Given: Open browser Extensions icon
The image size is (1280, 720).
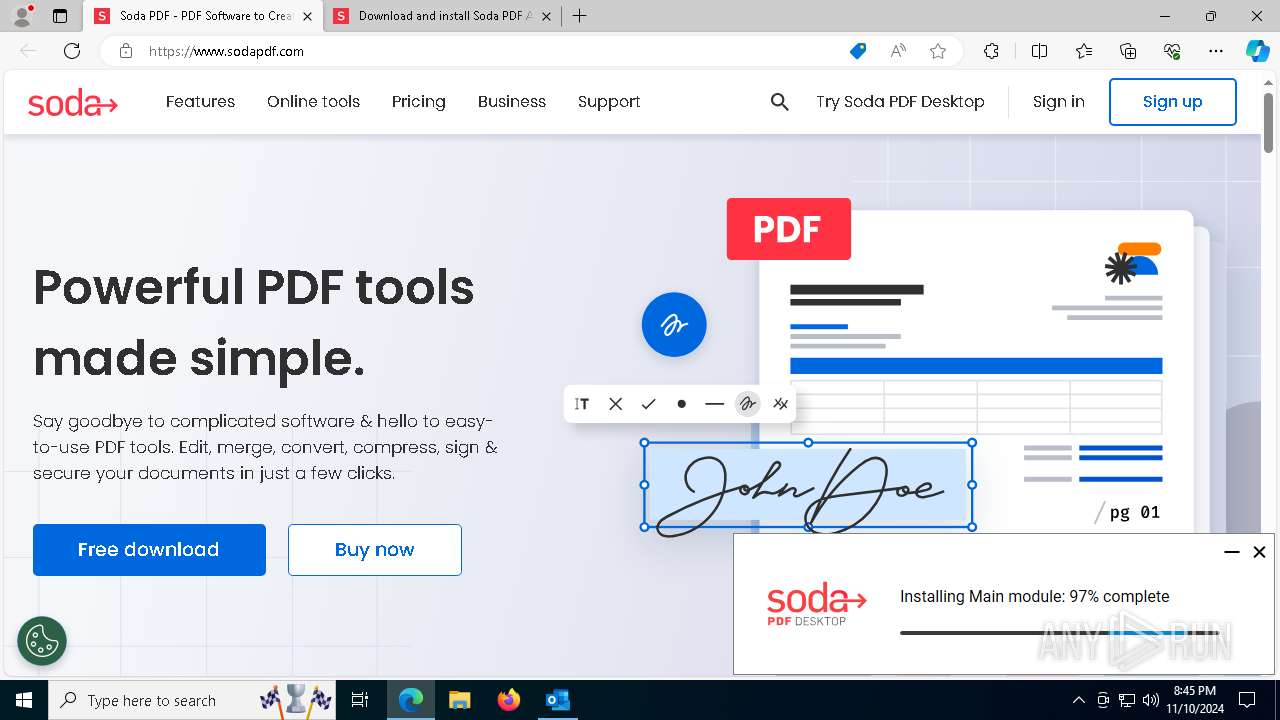Looking at the screenshot, I should (x=991, y=51).
